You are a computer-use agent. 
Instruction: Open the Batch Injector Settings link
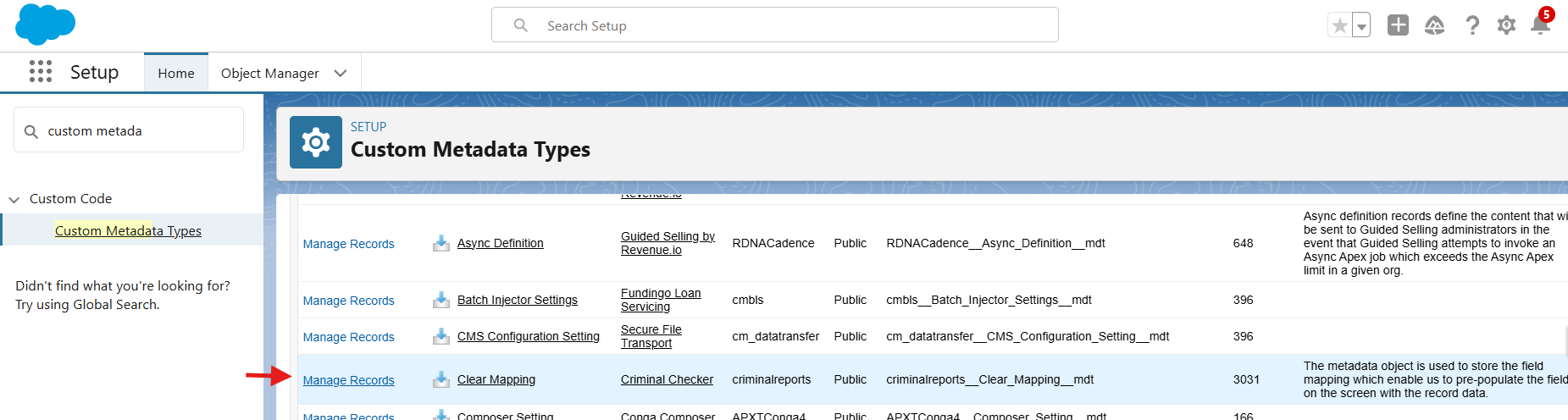point(517,300)
